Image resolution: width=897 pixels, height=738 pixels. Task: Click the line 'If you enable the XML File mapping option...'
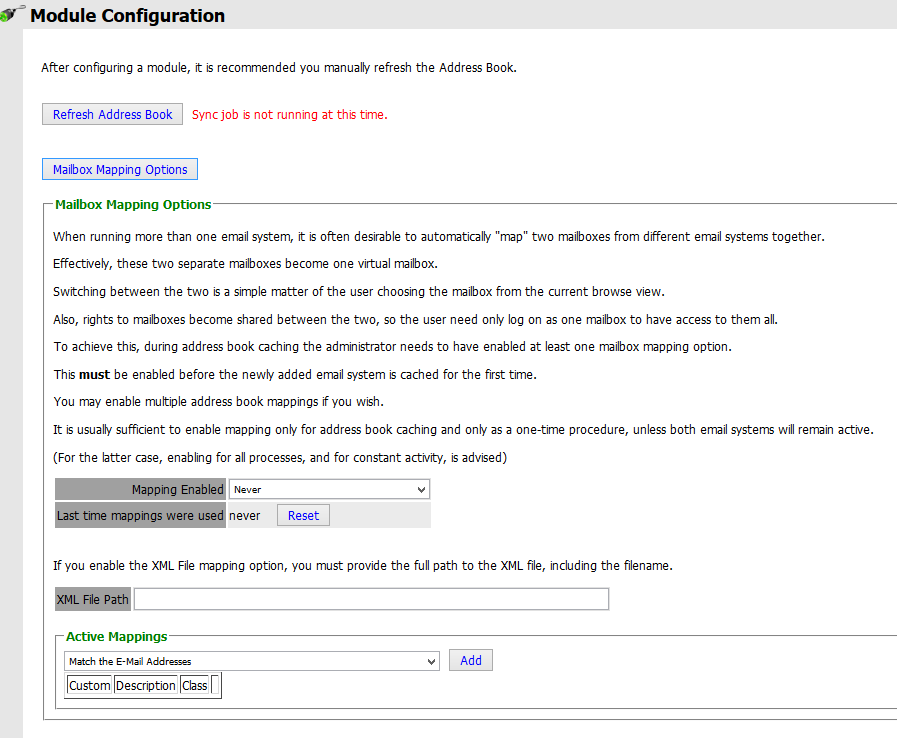coord(363,566)
